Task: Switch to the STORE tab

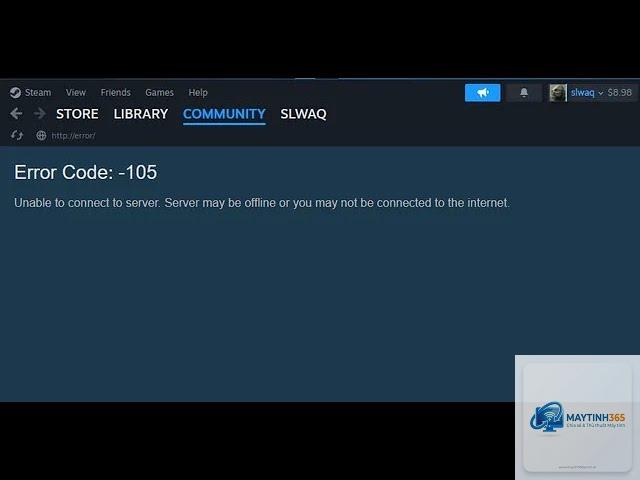Action: click(x=77, y=114)
